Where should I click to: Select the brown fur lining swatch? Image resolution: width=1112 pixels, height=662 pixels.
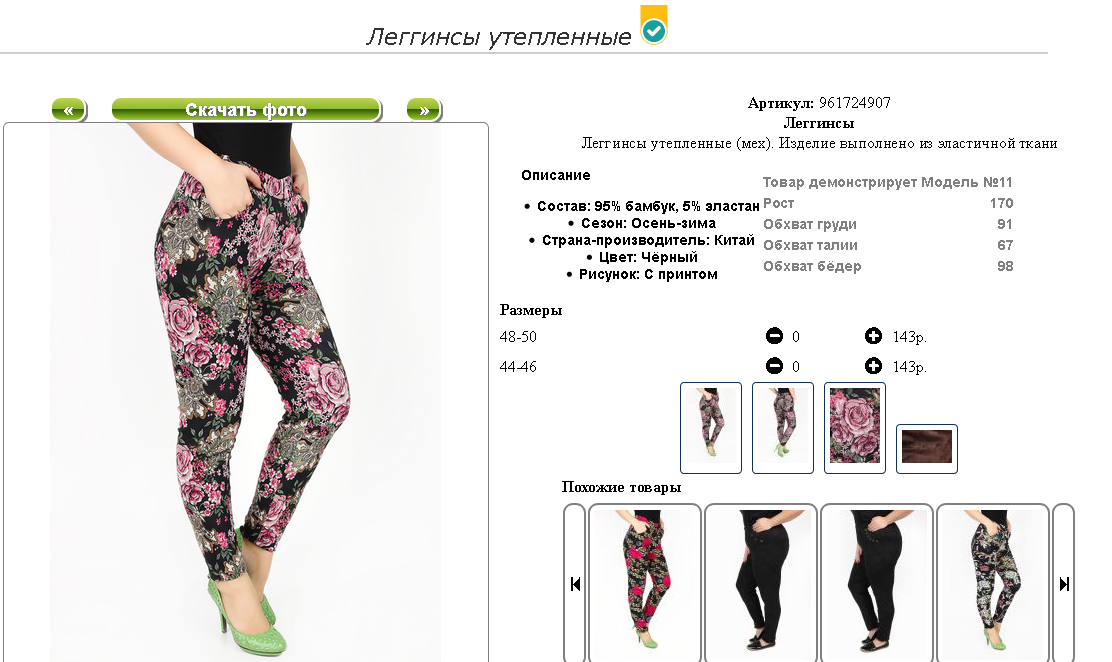click(x=927, y=448)
